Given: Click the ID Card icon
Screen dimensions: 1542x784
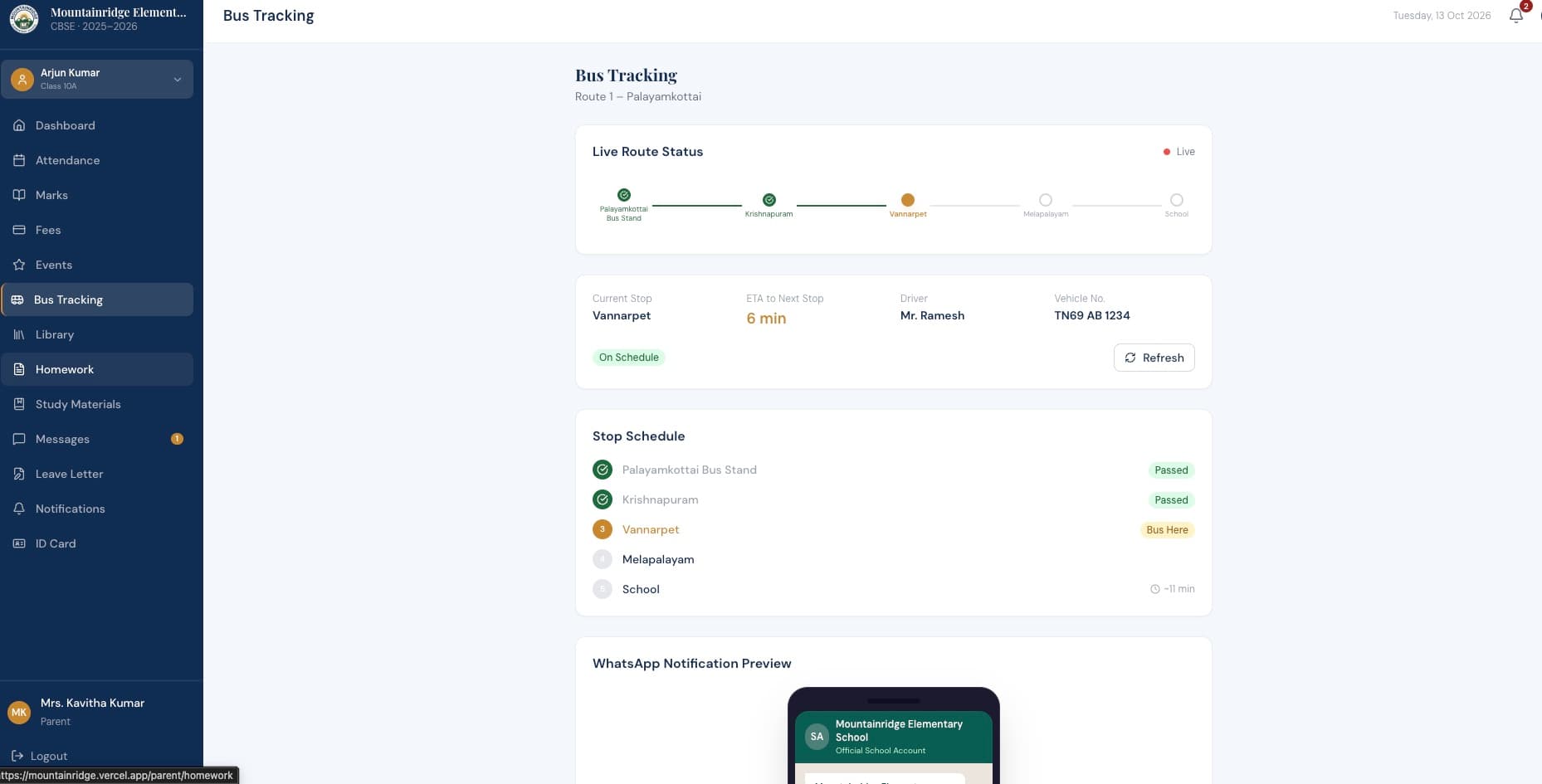Looking at the screenshot, I should pyautogui.click(x=19, y=543).
